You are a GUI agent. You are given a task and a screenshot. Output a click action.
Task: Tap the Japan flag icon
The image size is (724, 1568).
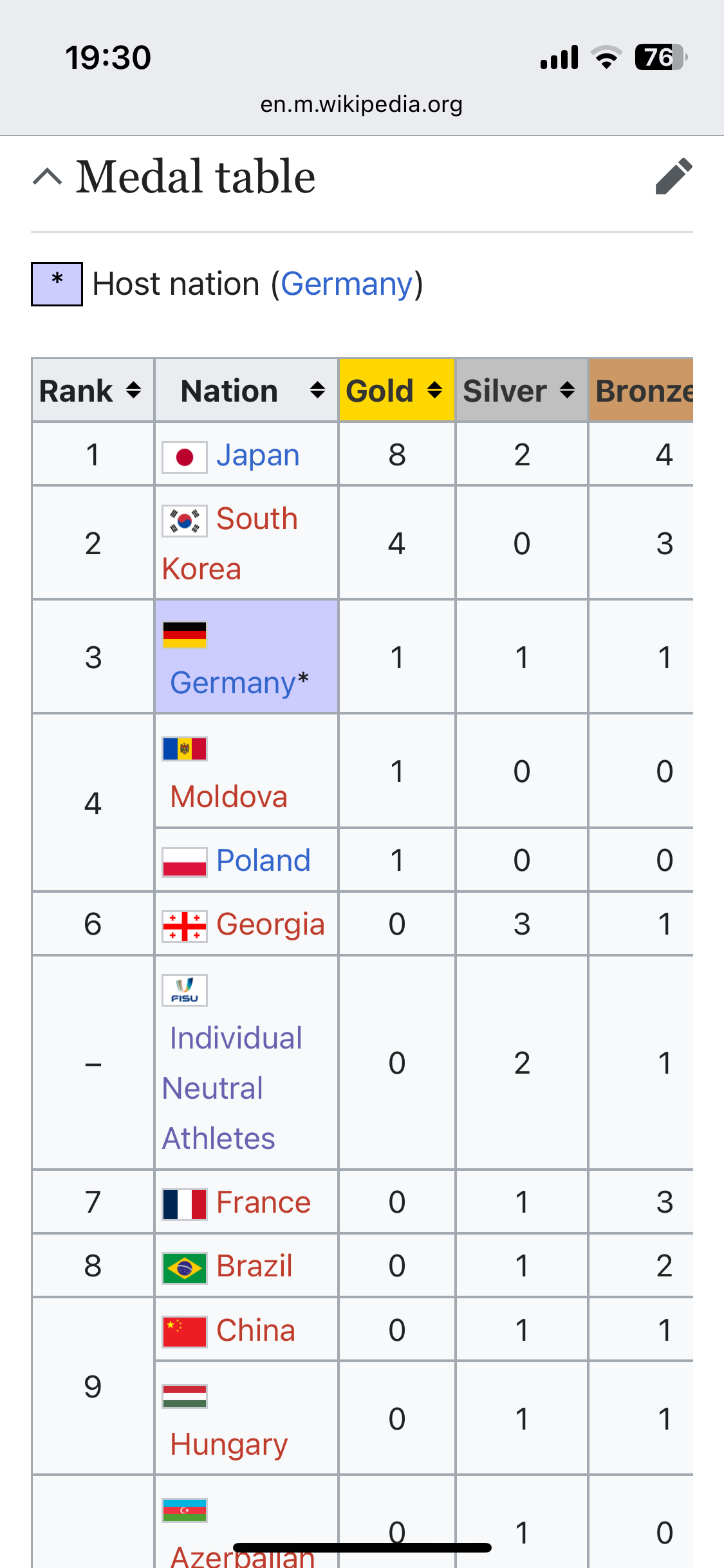click(185, 457)
